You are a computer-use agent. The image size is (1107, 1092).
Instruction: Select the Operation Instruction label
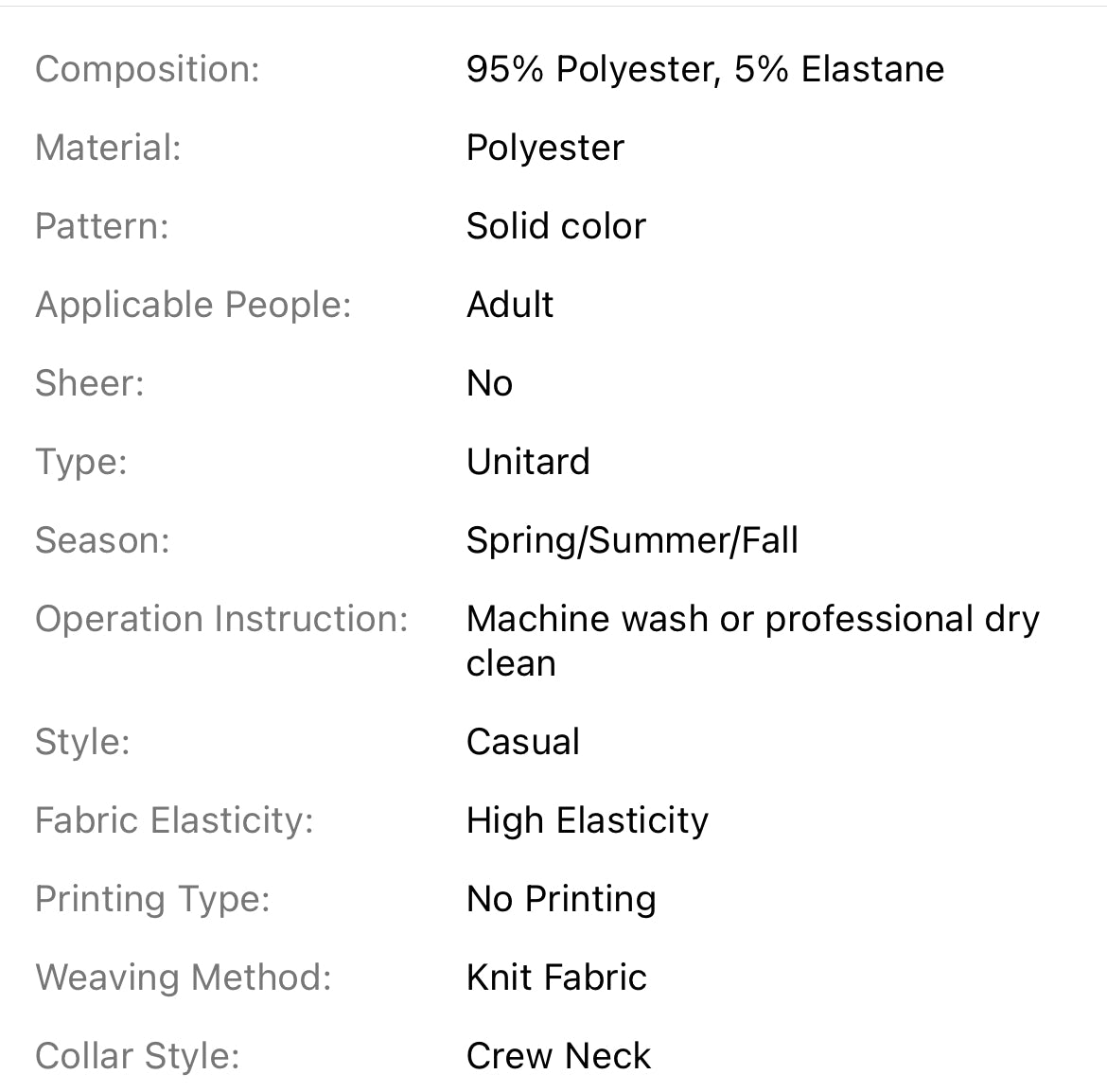[221, 619]
